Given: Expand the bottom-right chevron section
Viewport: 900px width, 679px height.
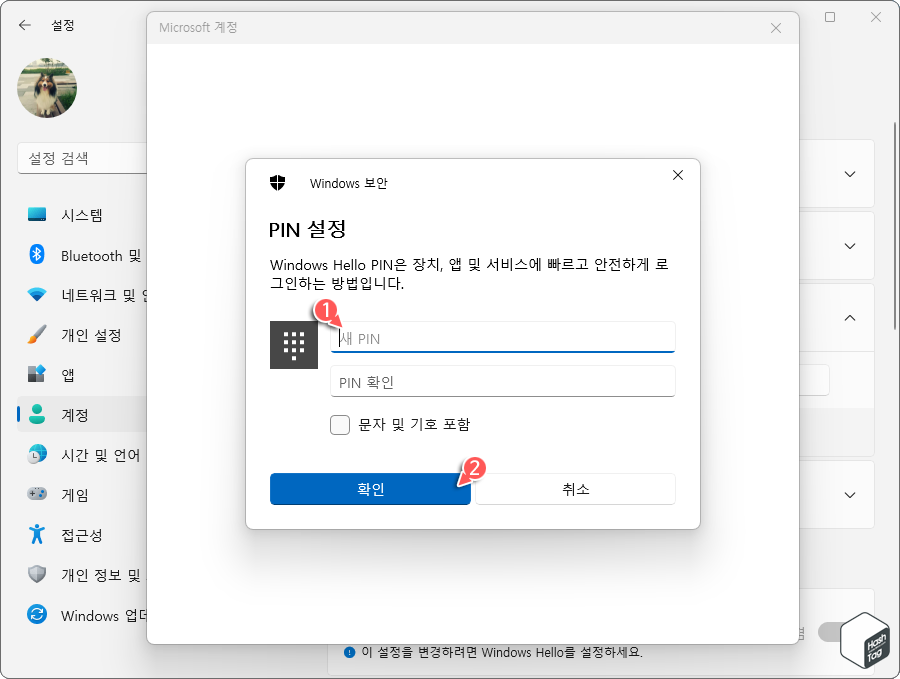Looking at the screenshot, I should (849, 495).
